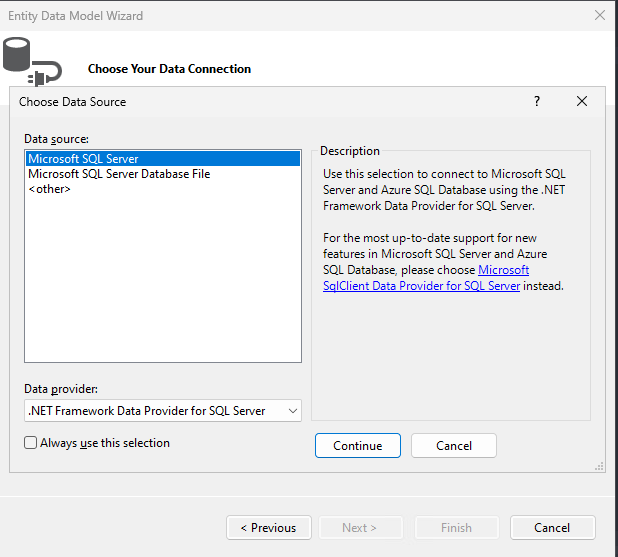
Task: Close the Entity Data Model Wizard window
Action: coord(599,15)
